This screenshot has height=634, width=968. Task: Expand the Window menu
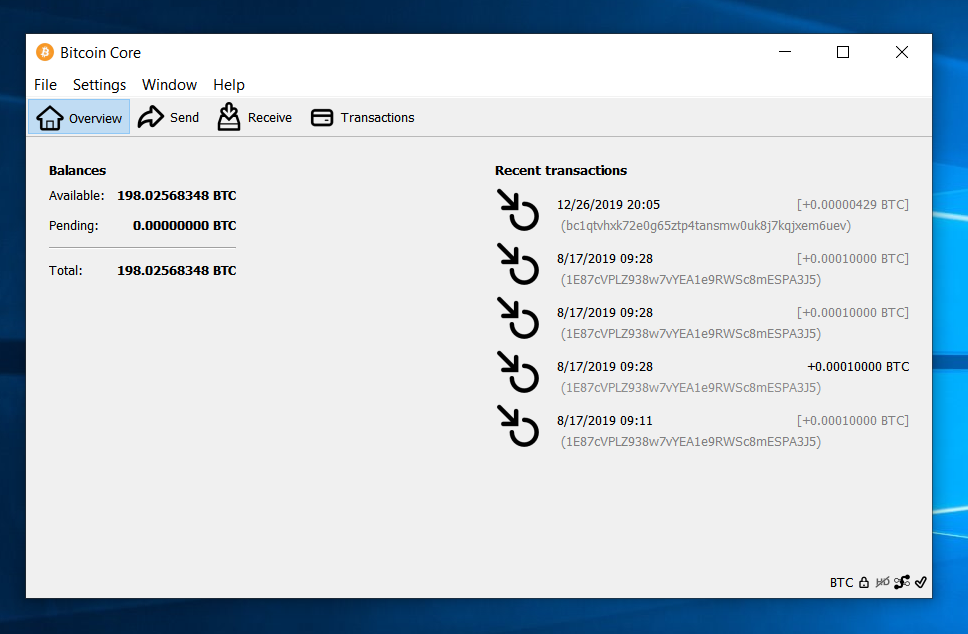pos(169,85)
